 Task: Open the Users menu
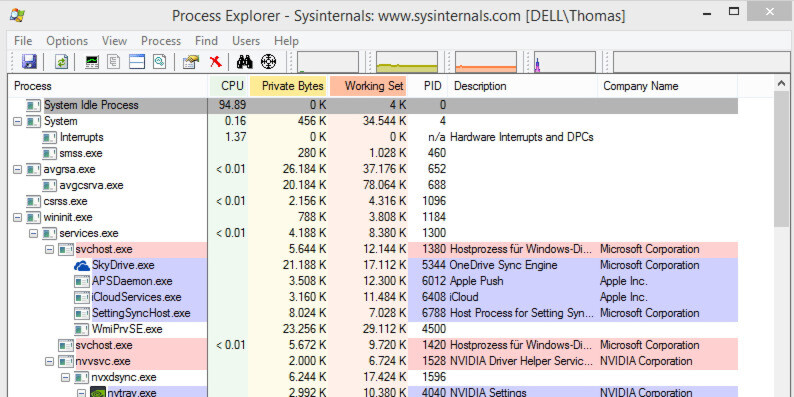pyautogui.click(x=246, y=41)
